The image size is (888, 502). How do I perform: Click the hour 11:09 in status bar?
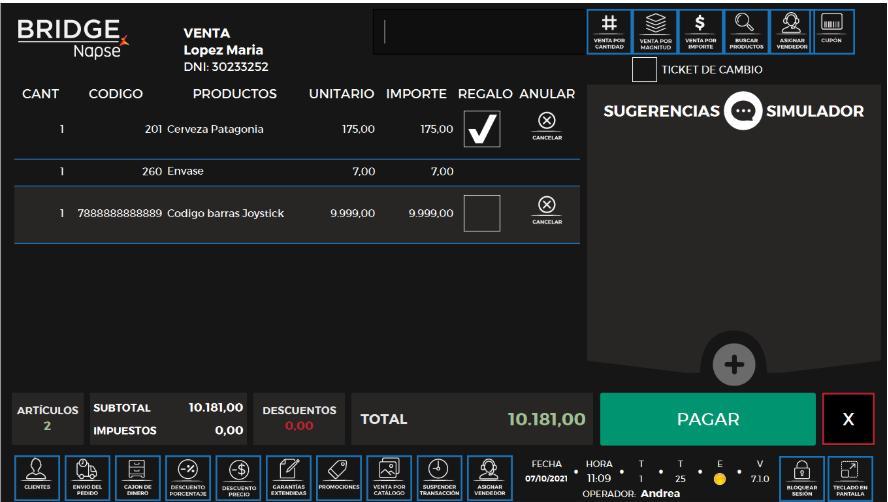click(599, 479)
